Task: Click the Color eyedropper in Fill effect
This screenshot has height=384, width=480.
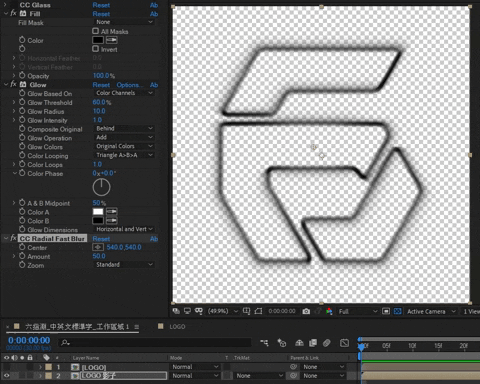Action: [112, 40]
